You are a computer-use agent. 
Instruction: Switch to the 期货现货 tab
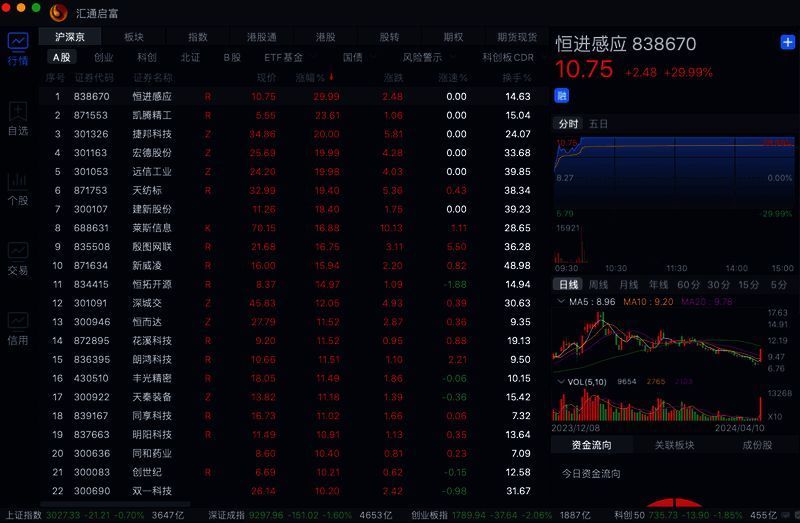coord(517,37)
